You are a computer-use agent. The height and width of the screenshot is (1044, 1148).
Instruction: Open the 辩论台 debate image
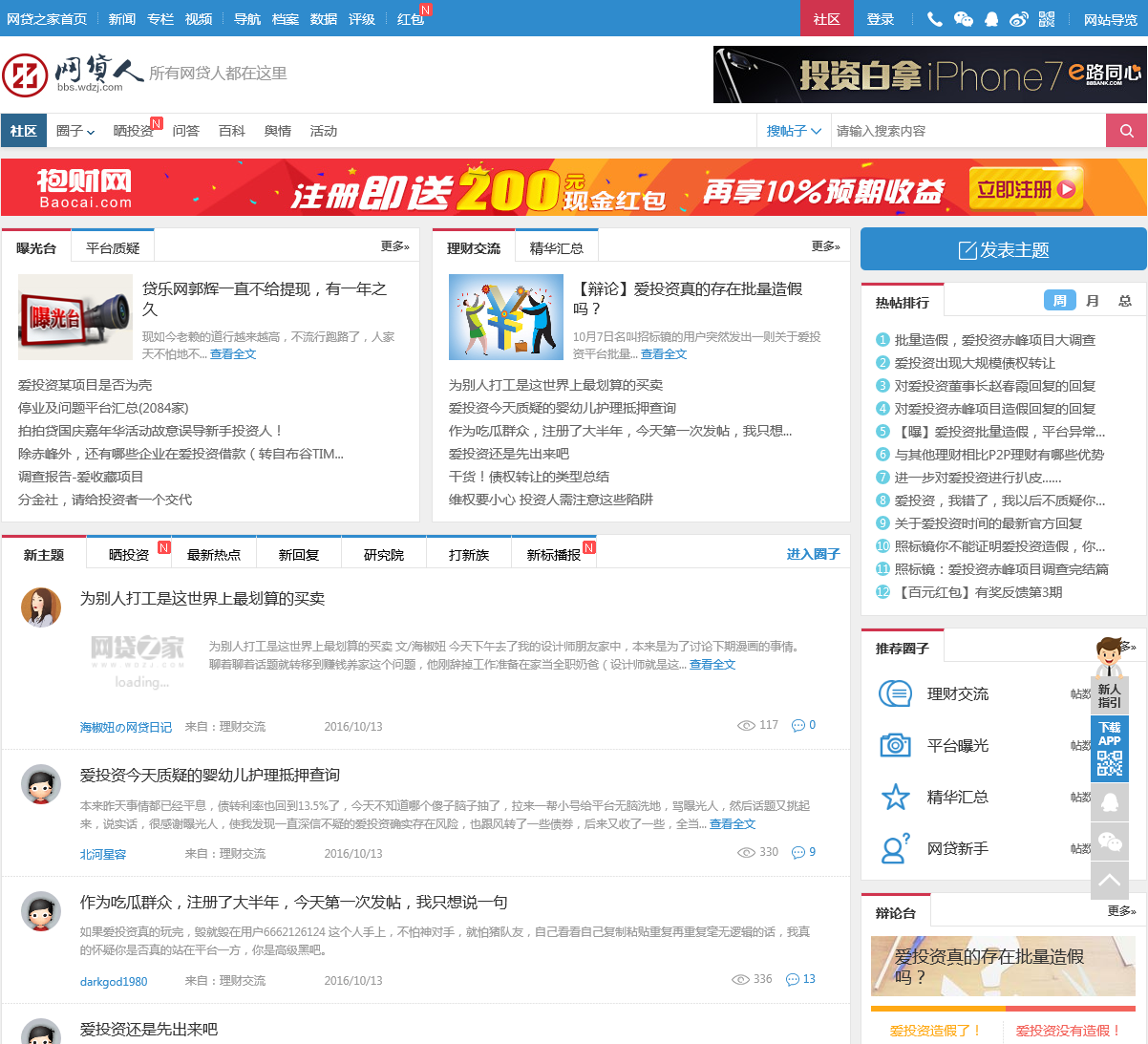pyautogui.click(x=1003, y=966)
